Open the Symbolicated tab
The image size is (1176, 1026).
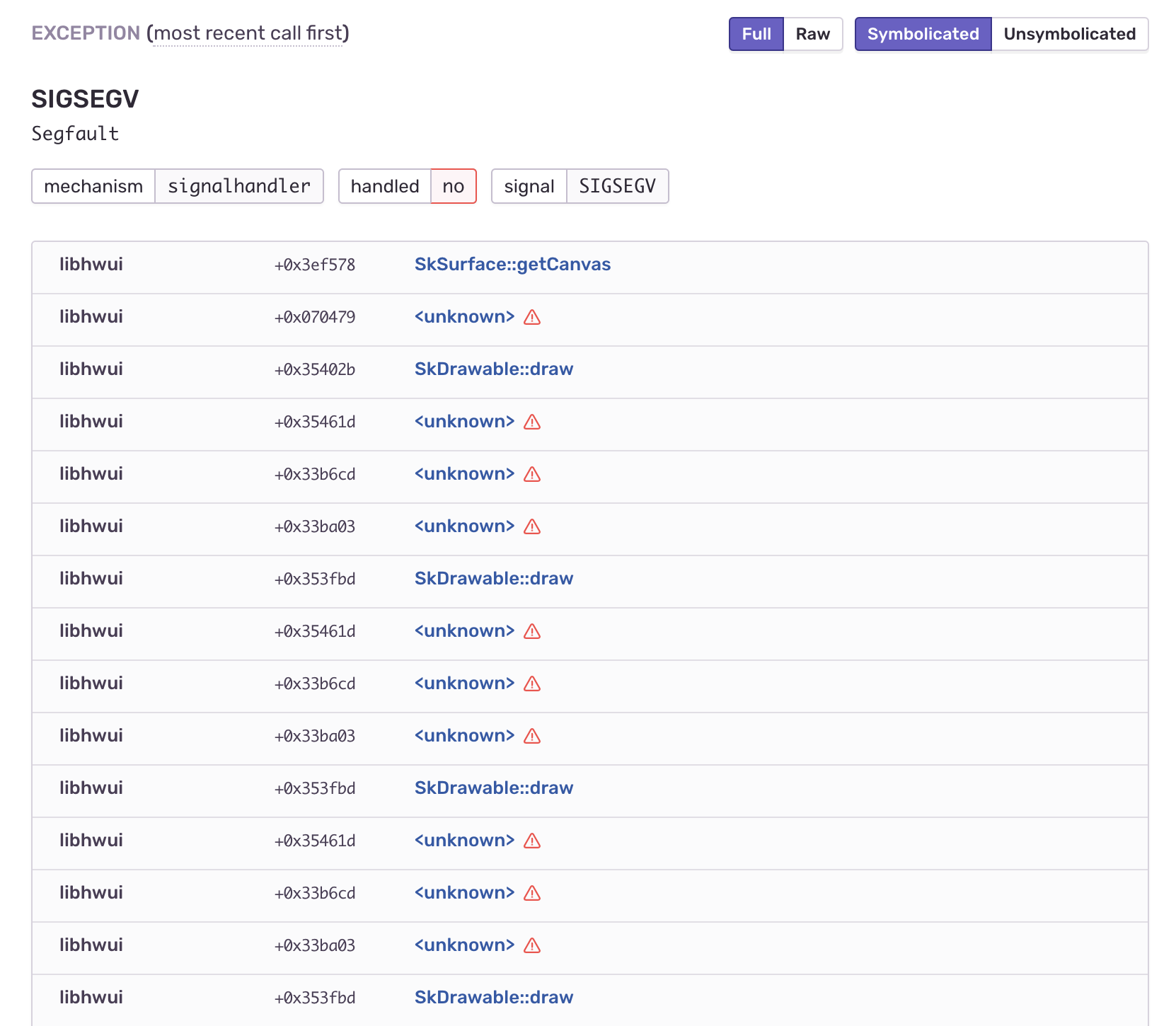(x=922, y=33)
